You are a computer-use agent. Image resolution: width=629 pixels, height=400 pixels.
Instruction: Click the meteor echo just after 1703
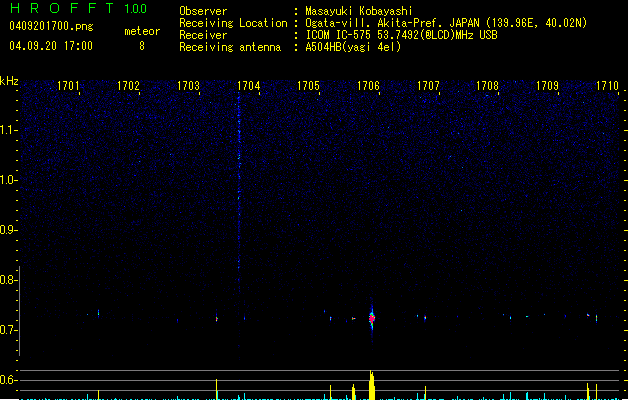click(217, 319)
